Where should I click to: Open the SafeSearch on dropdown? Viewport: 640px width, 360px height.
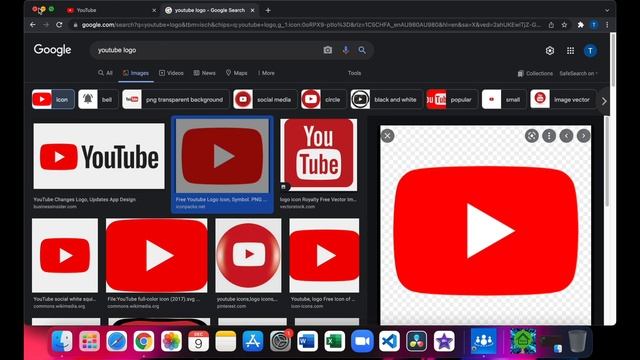[578, 73]
